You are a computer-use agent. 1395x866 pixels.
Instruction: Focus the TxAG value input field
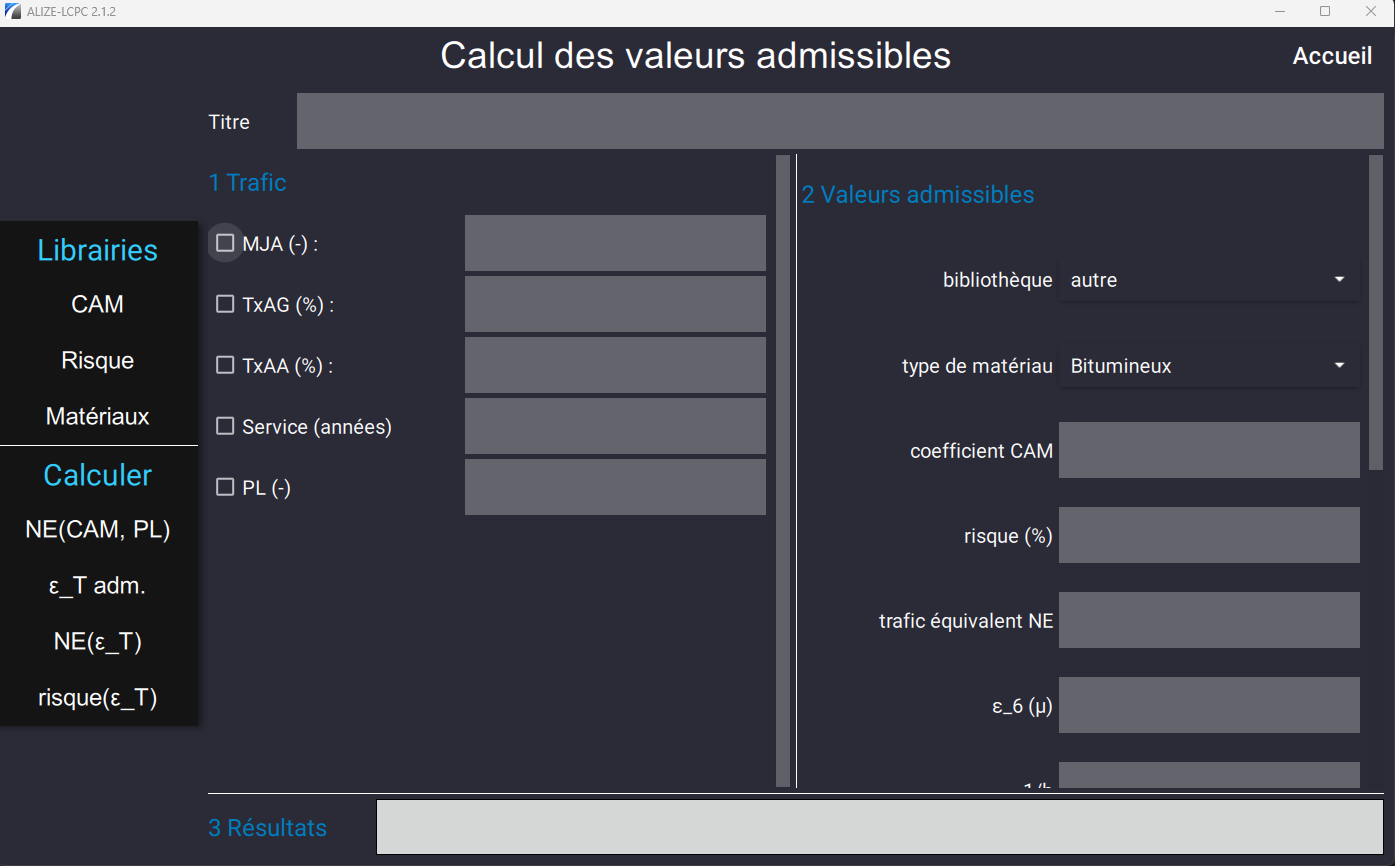tap(615, 304)
